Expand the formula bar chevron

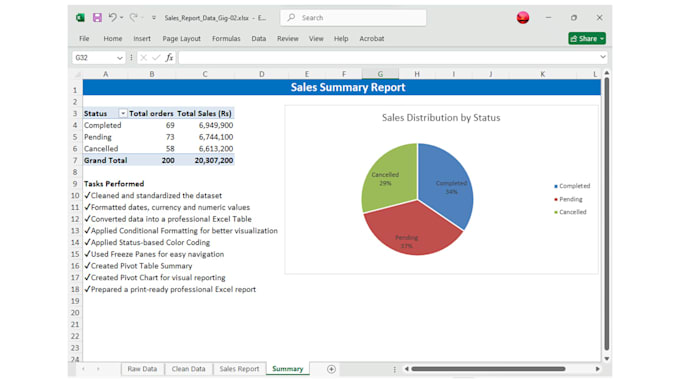click(x=602, y=57)
